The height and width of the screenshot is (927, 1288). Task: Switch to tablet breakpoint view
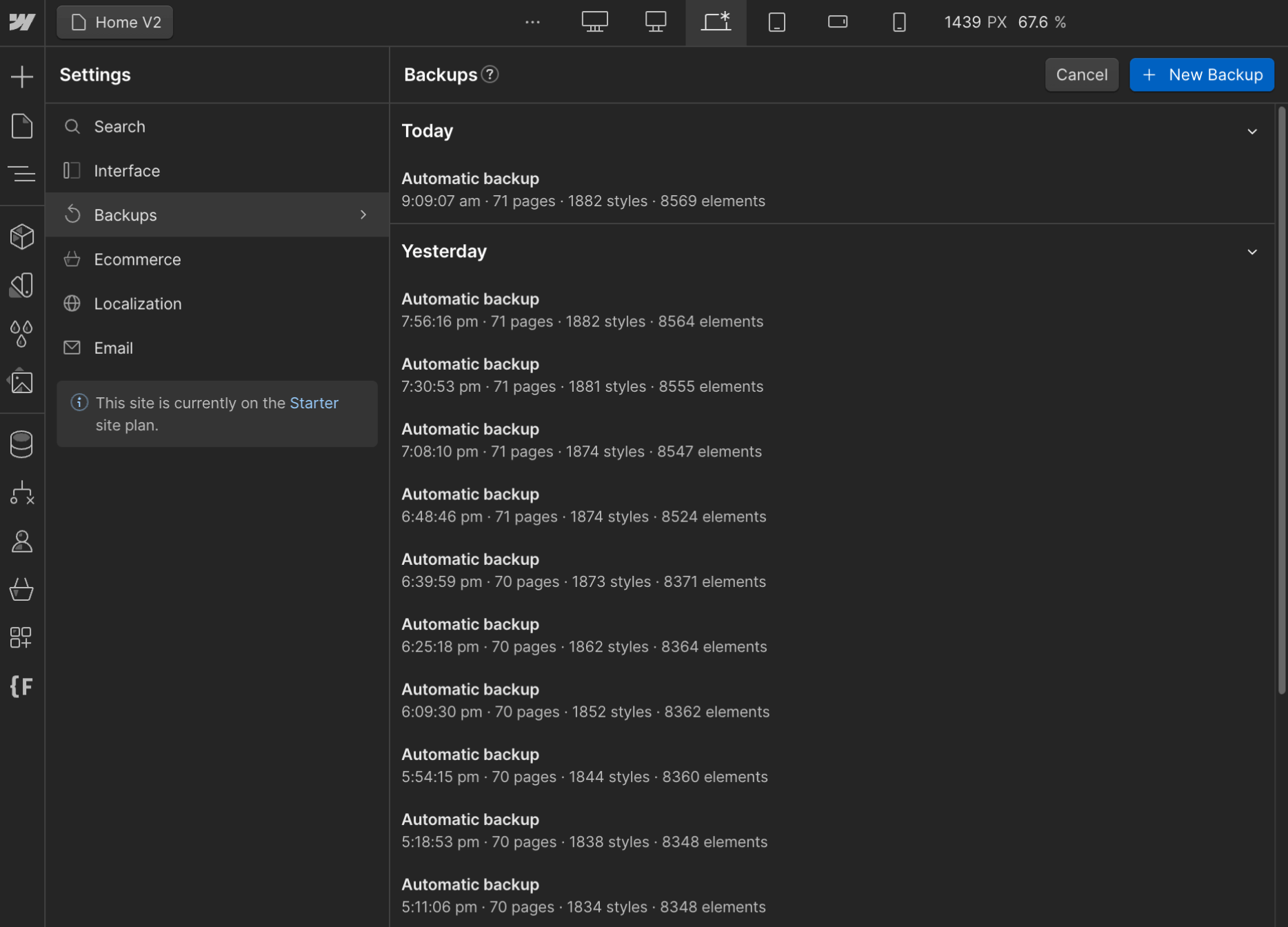point(777,22)
